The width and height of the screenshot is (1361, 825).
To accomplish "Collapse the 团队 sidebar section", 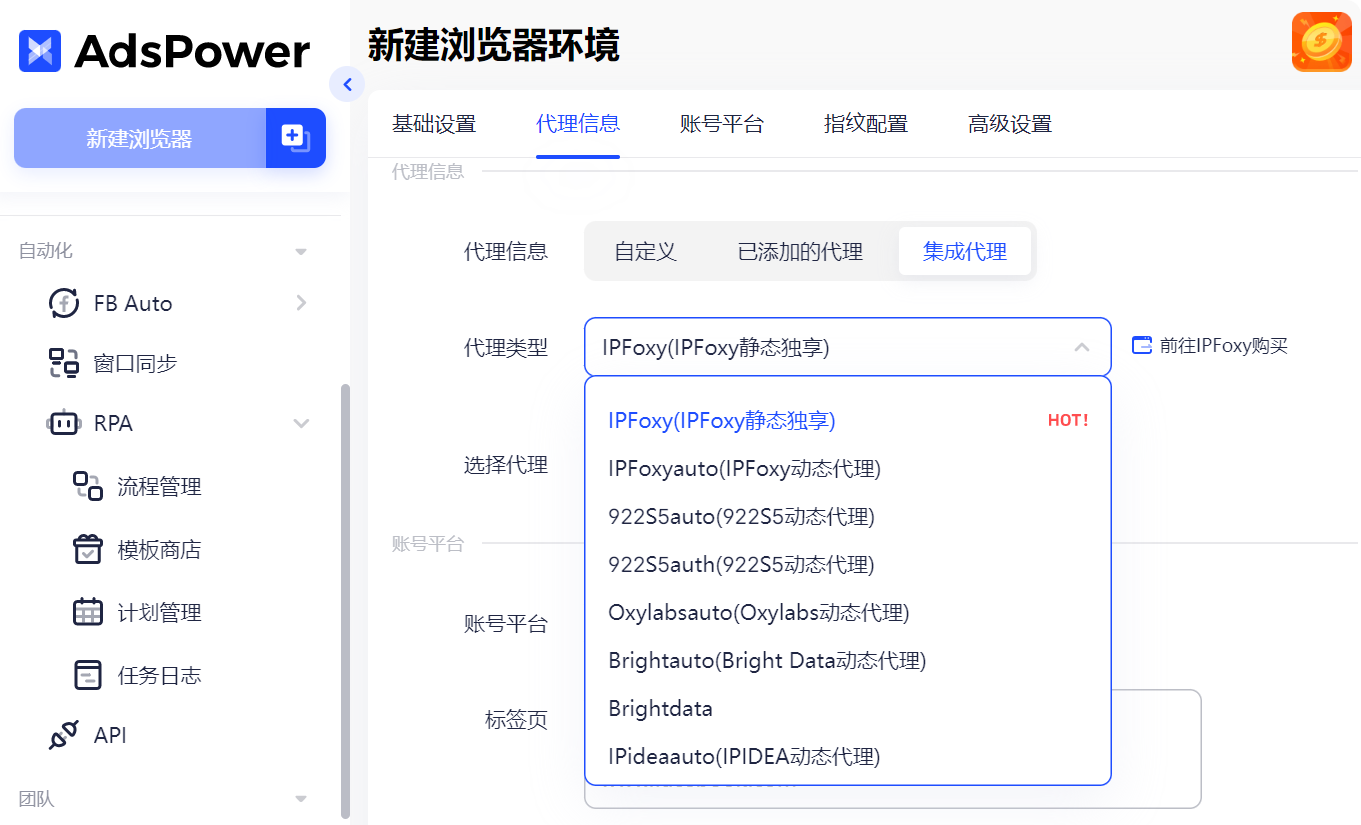I will [301, 799].
